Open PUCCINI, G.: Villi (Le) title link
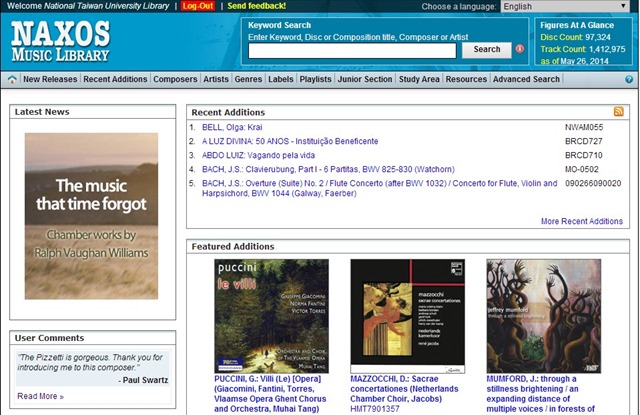This screenshot has height=415, width=640. pos(270,394)
